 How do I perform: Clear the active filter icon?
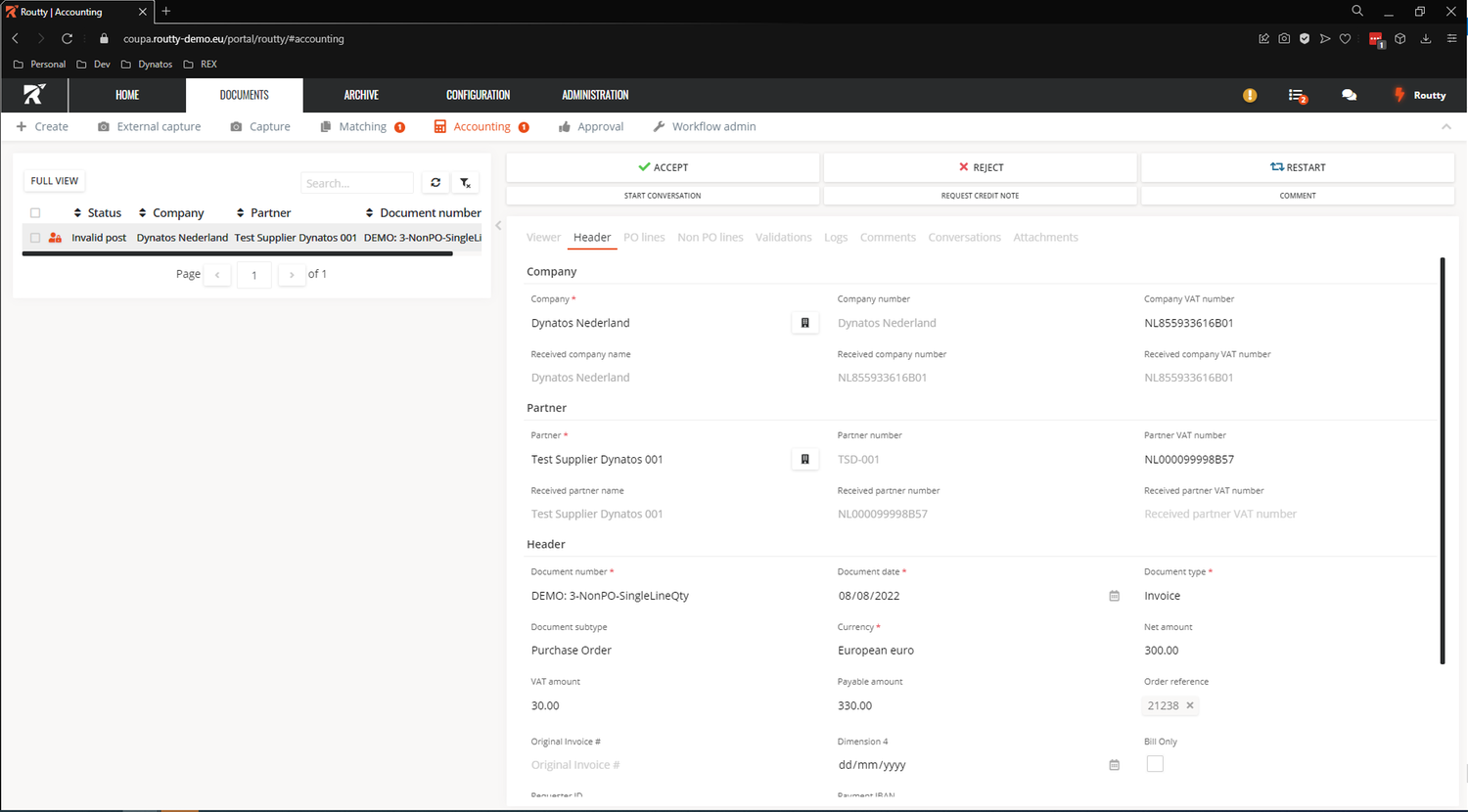(466, 183)
